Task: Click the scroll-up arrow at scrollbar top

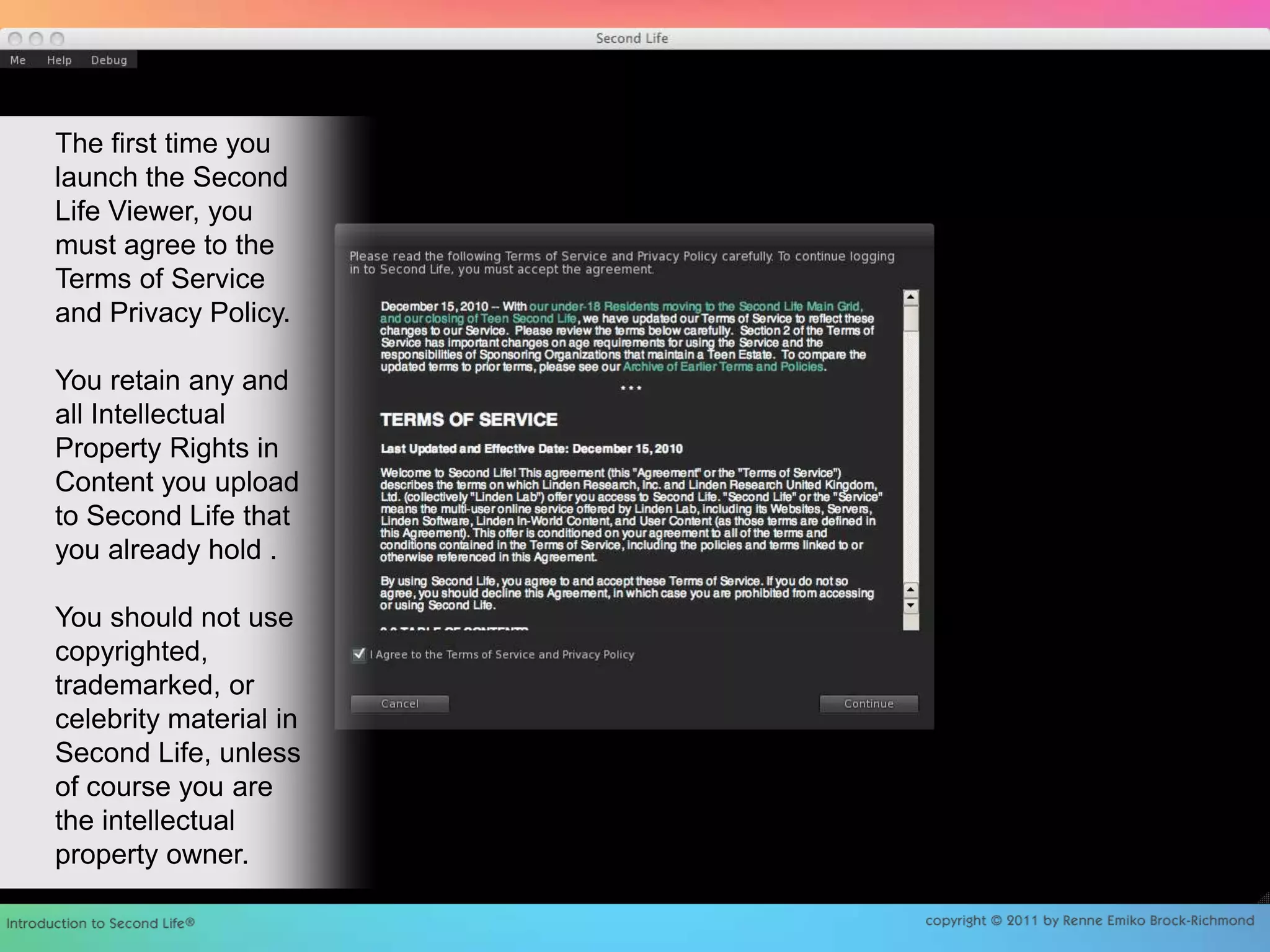Action: point(910,297)
